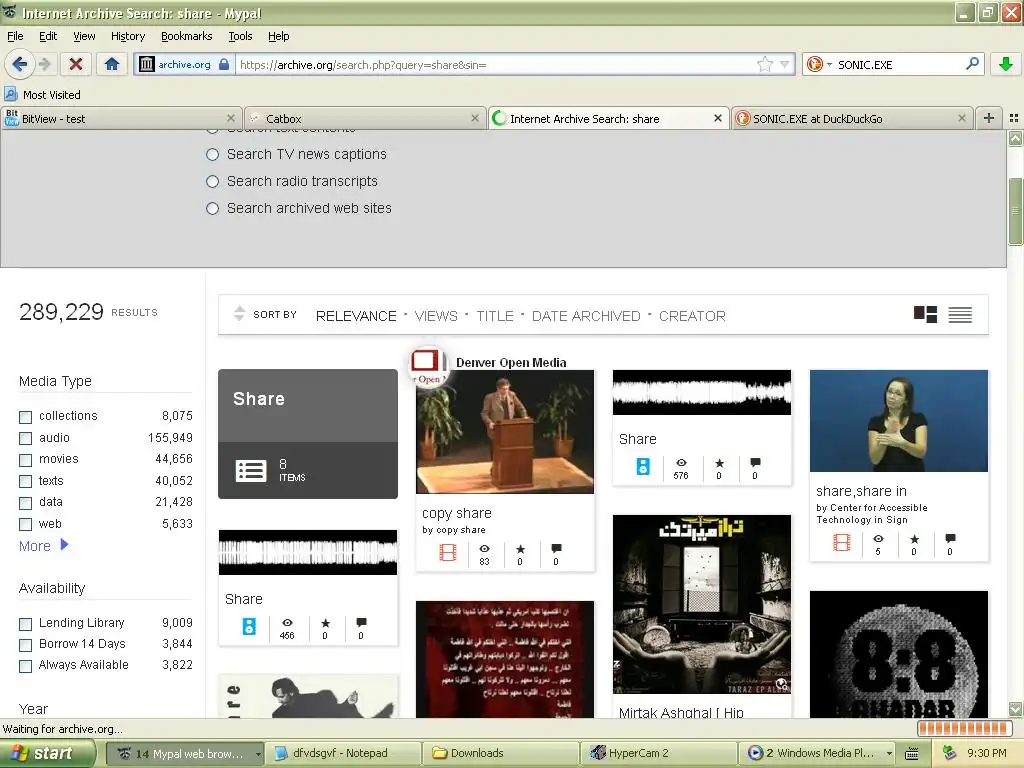Open the green Downloads arrow
Image resolution: width=1024 pixels, height=768 pixels.
click(x=1006, y=64)
